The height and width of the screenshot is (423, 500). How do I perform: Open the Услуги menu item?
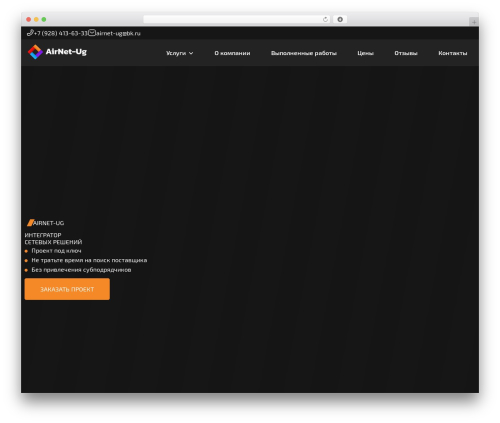(x=176, y=53)
